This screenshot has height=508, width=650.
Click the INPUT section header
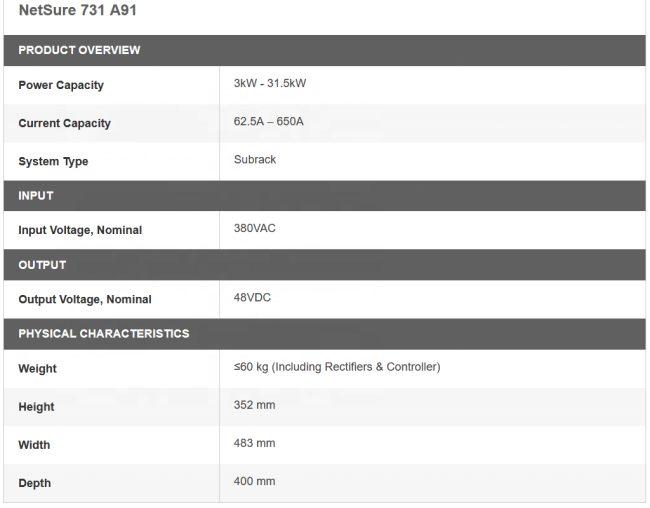[325, 196]
